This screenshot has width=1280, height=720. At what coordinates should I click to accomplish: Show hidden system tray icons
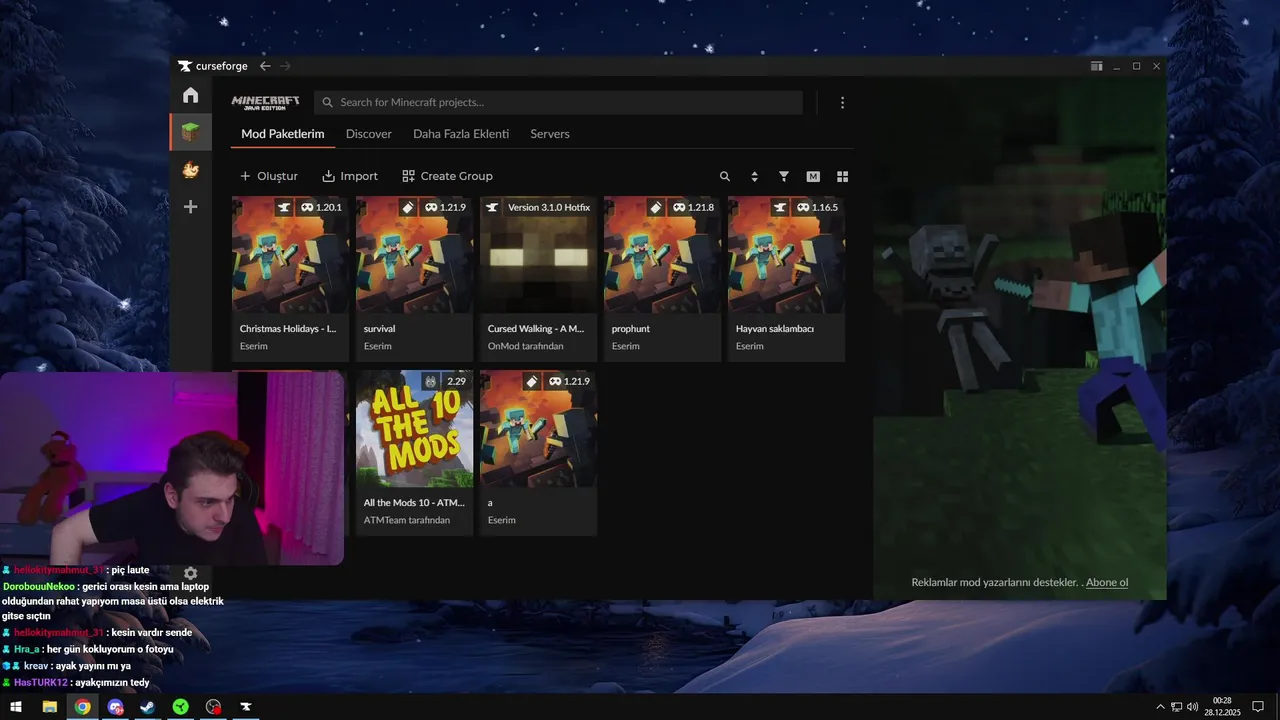point(1160,707)
